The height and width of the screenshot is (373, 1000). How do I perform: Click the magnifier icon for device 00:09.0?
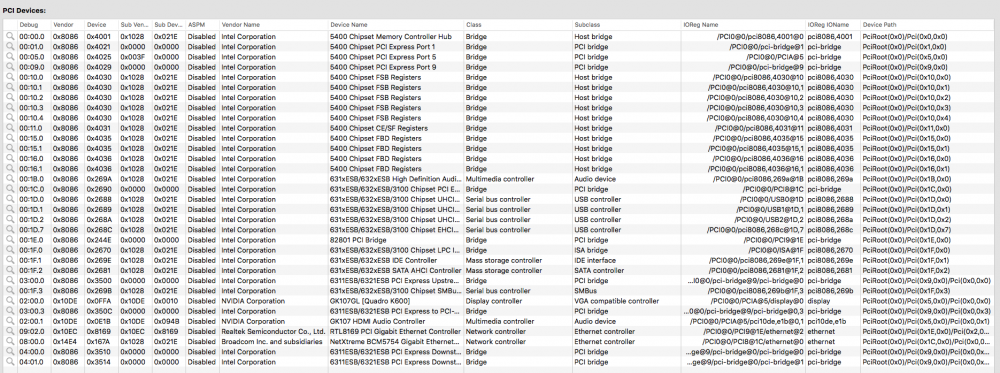(x=10, y=67)
